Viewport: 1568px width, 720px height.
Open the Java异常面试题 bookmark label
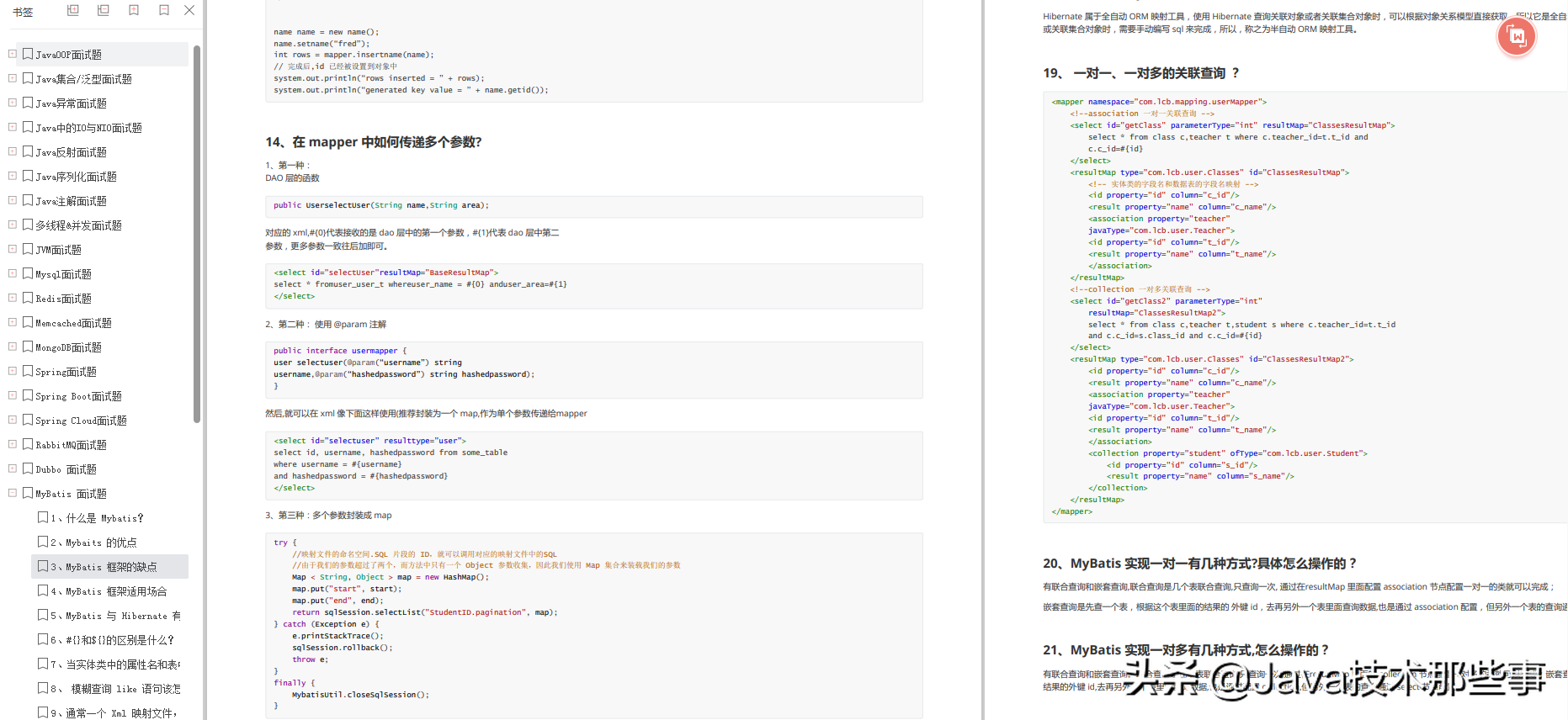[x=71, y=103]
